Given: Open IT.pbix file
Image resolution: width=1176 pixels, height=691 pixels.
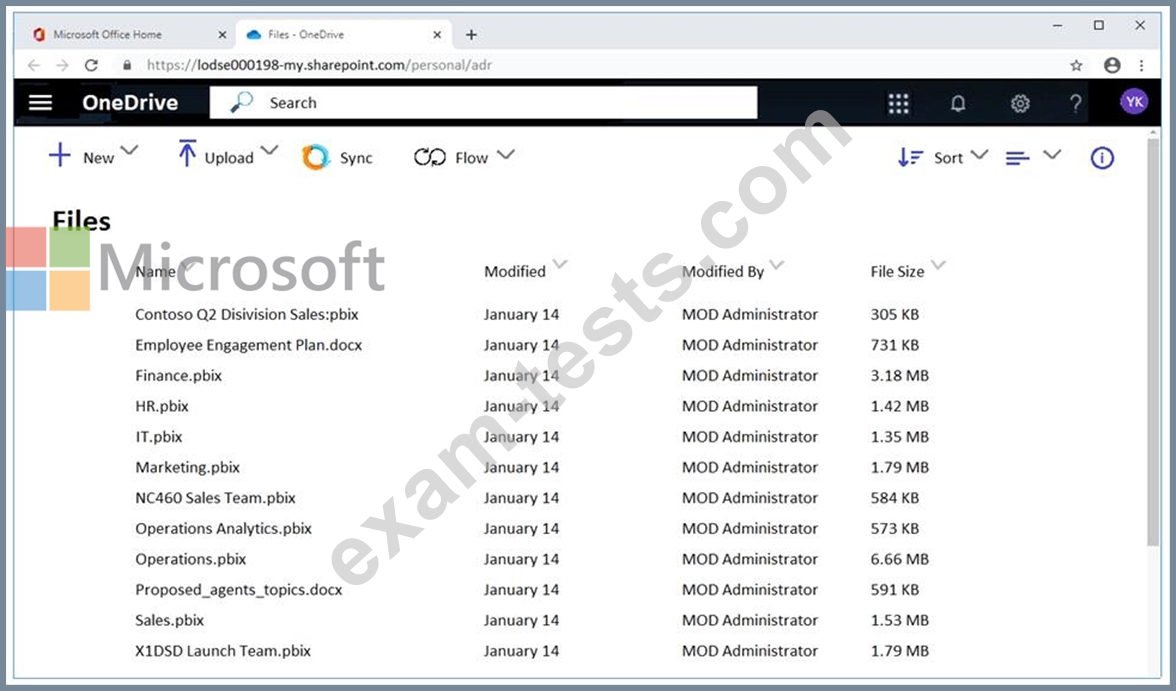Looking at the screenshot, I should click(x=159, y=437).
